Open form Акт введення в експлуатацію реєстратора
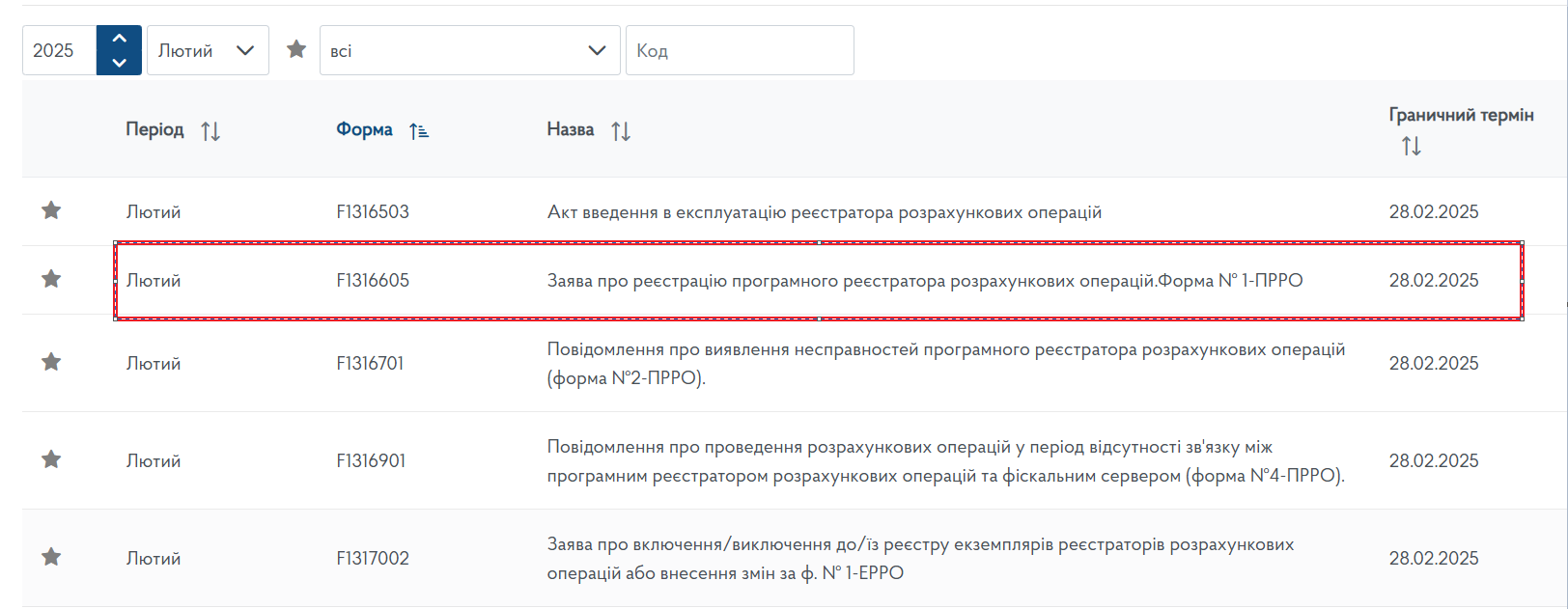Viewport: 1568px width, 609px height. click(824, 212)
